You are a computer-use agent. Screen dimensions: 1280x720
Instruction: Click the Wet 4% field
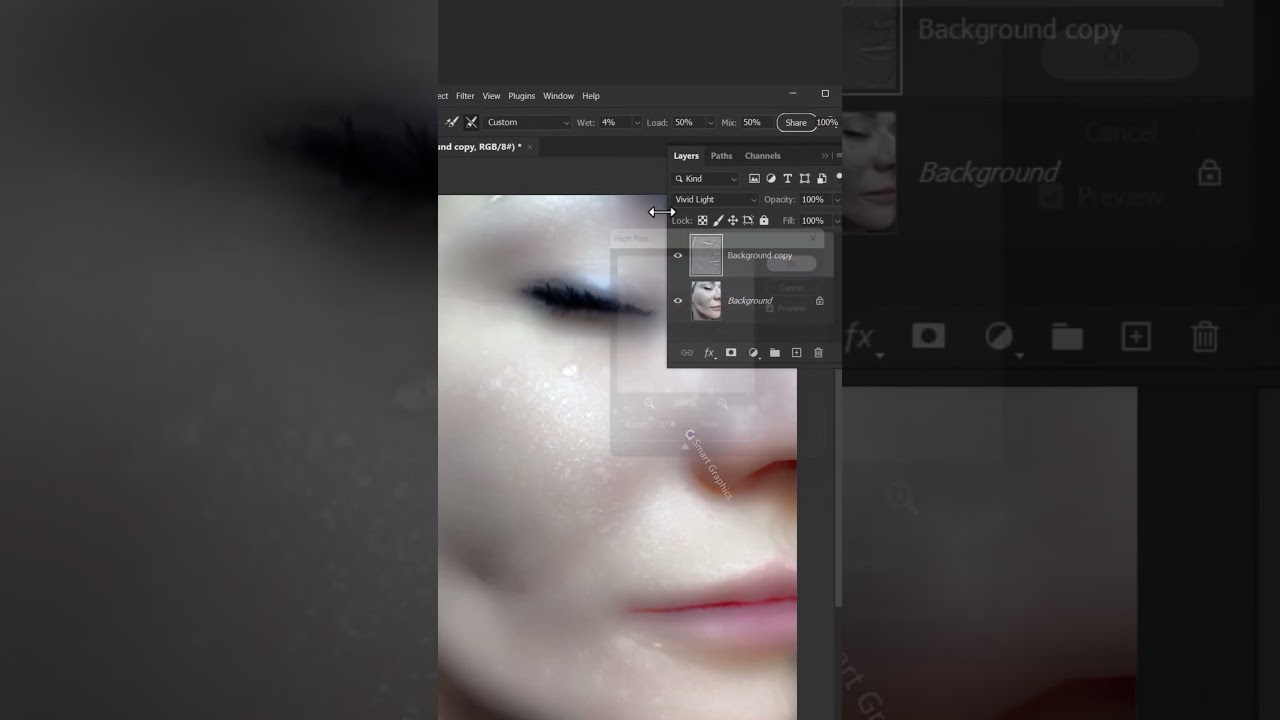[x=614, y=122]
